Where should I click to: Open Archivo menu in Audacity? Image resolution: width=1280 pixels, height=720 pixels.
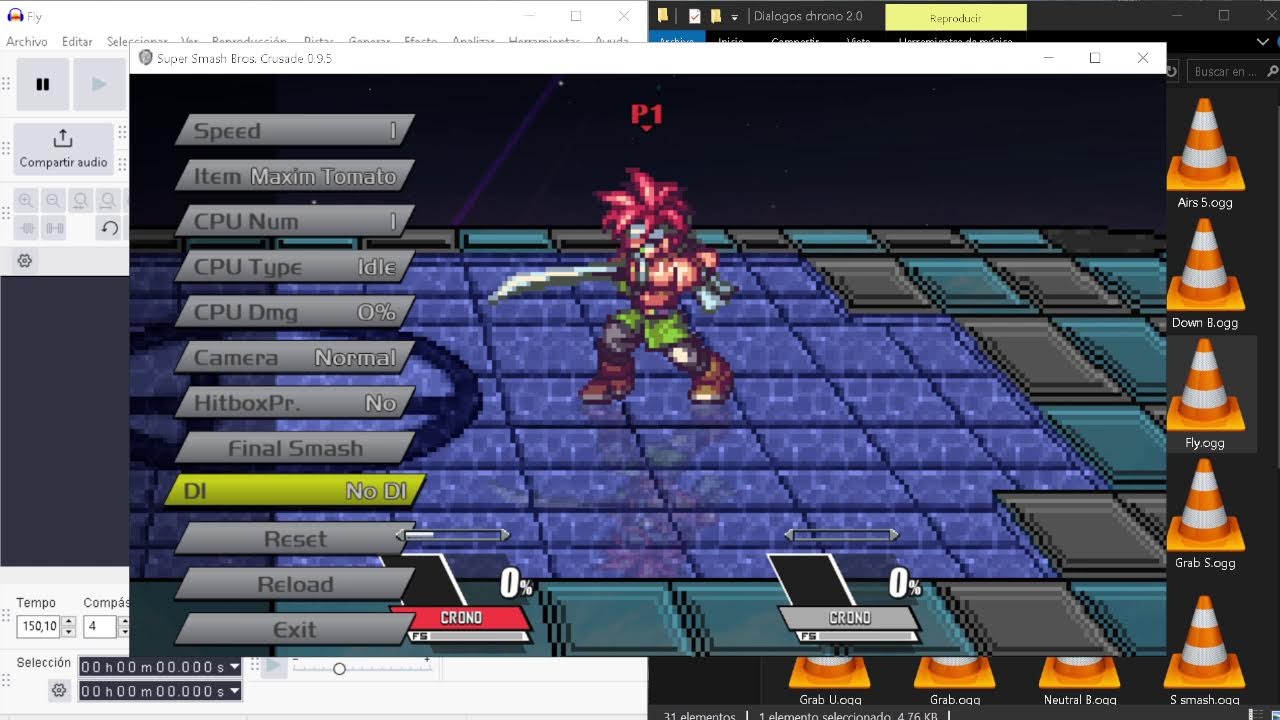(x=27, y=42)
